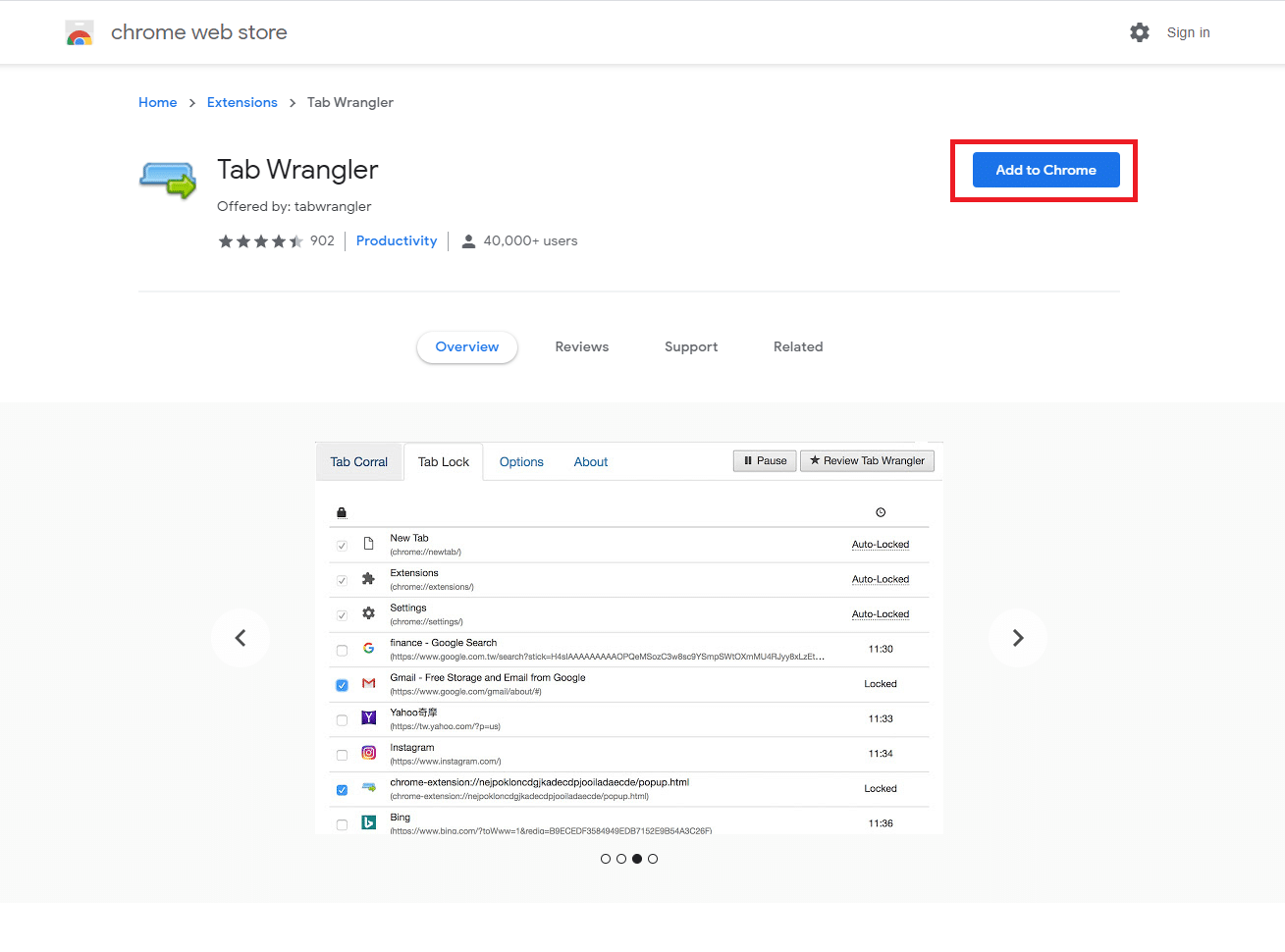Screen dimensions: 1285x952
Task: Click the Settings row's Auto-Locked label
Action: click(881, 614)
